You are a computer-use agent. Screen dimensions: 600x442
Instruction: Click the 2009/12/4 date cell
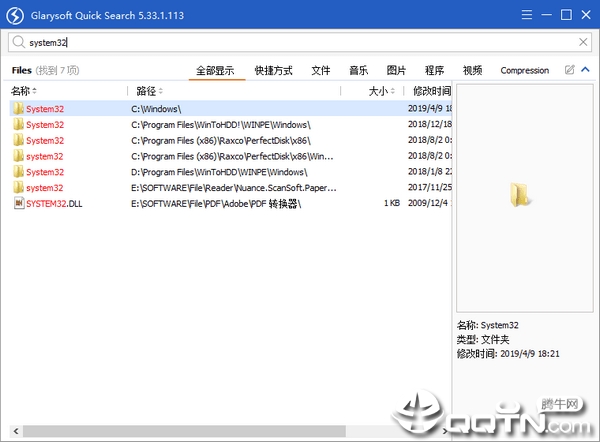point(430,203)
